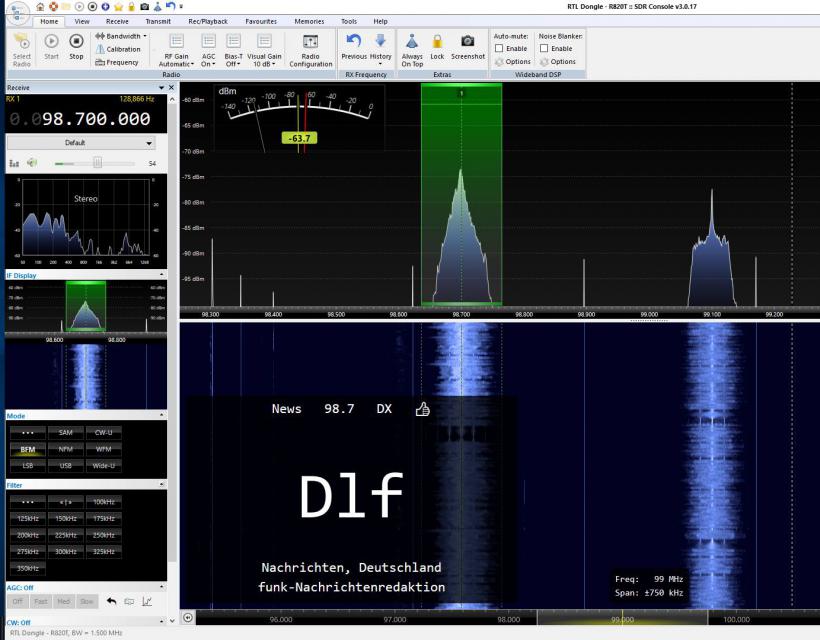Open Radio Configuration
820x640 pixels.
pos(311,50)
